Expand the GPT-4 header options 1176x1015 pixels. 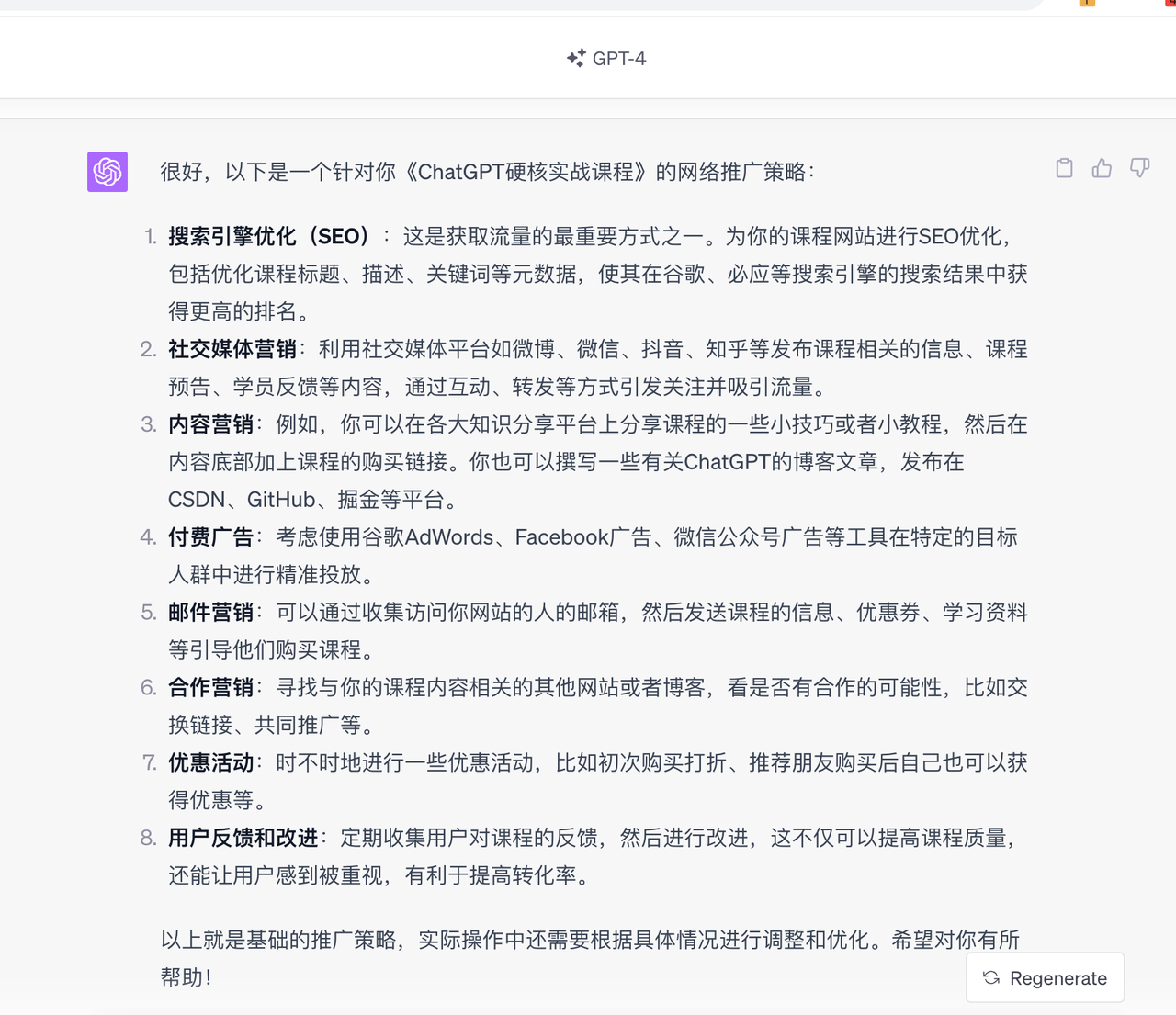pyautogui.click(x=606, y=58)
